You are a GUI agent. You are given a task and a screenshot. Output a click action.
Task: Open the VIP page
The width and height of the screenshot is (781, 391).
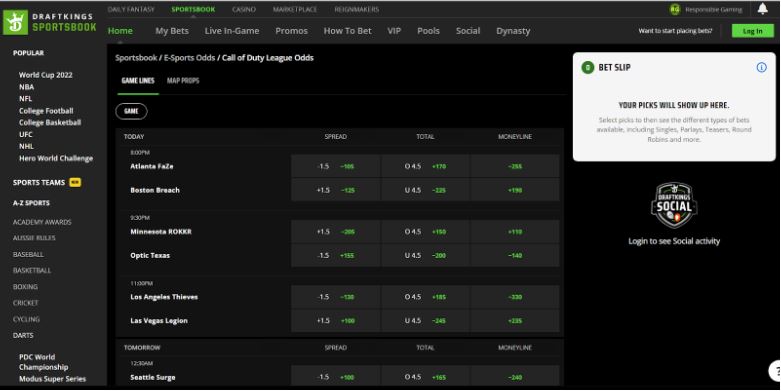[x=394, y=31]
